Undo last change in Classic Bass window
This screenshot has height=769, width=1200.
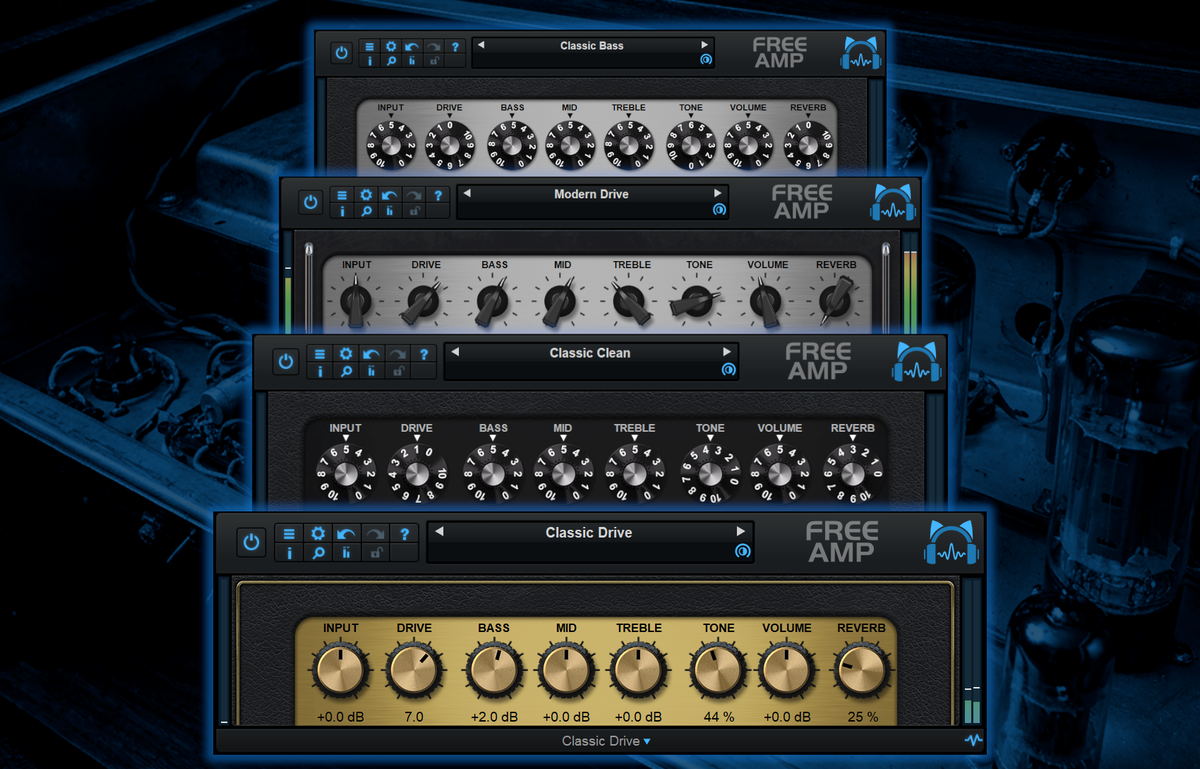tap(412, 46)
